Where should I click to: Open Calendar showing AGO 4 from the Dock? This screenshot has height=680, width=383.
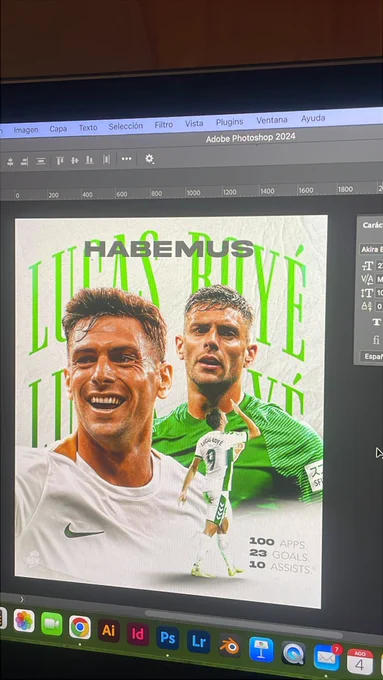click(x=360, y=661)
